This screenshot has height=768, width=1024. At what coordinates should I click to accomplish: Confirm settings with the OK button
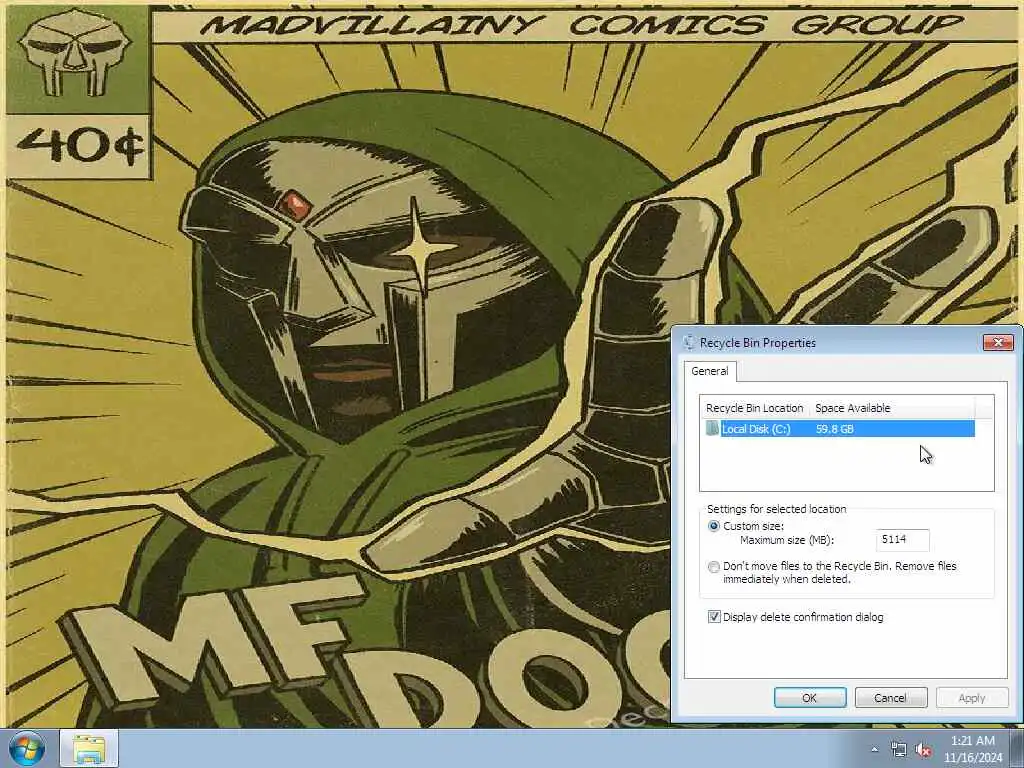tap(810, 697)
